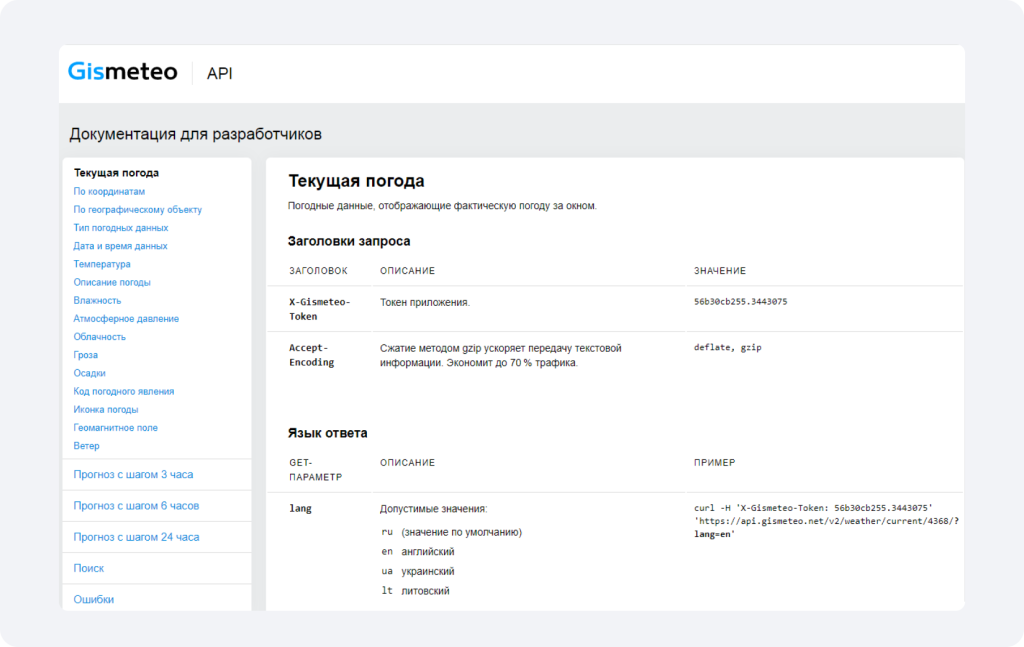Open the Иконка погоды link
Screen dimensions: 1024x647
(x=106, y=409)
